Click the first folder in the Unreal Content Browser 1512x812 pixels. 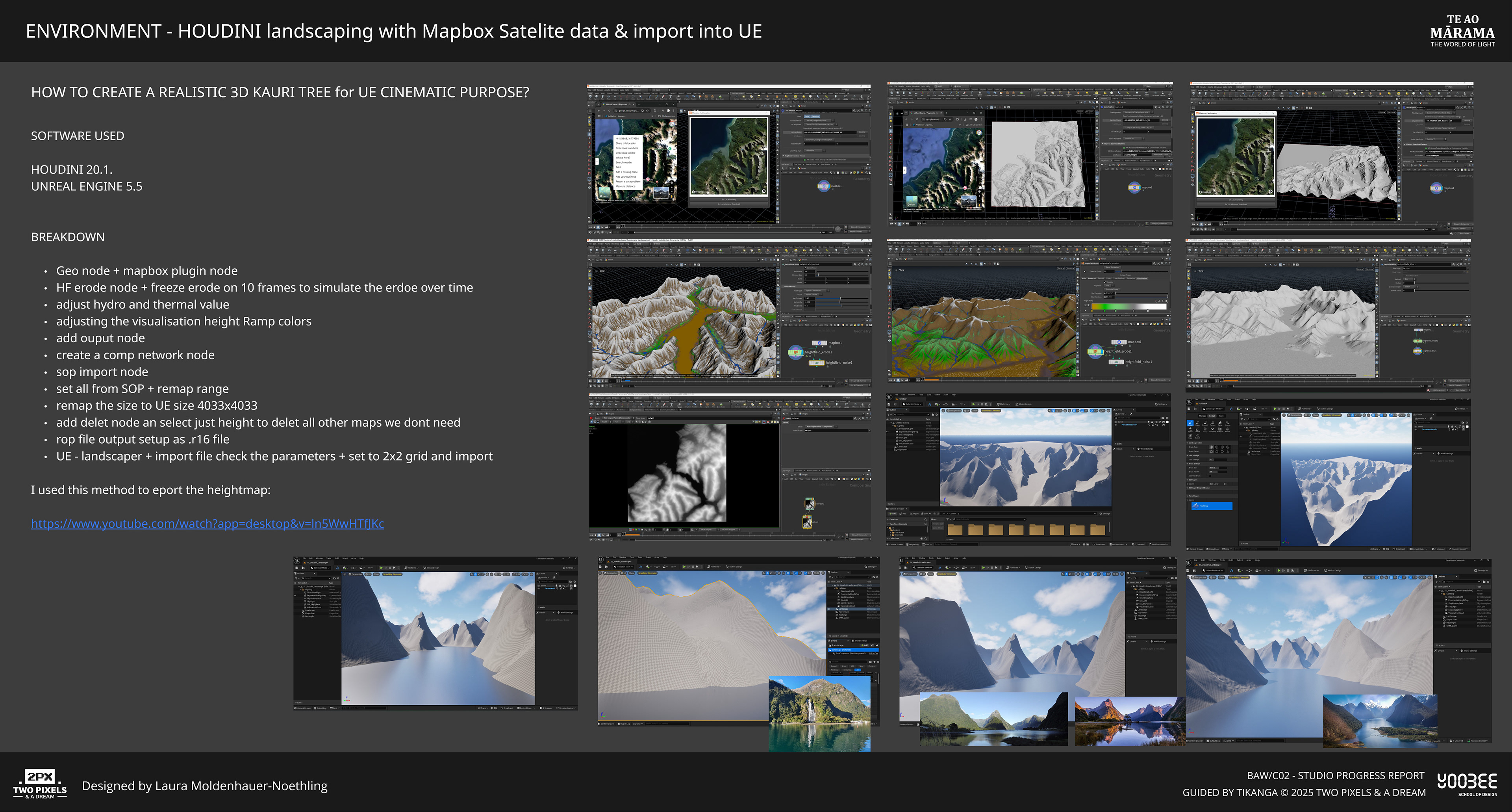coord(955,530)
